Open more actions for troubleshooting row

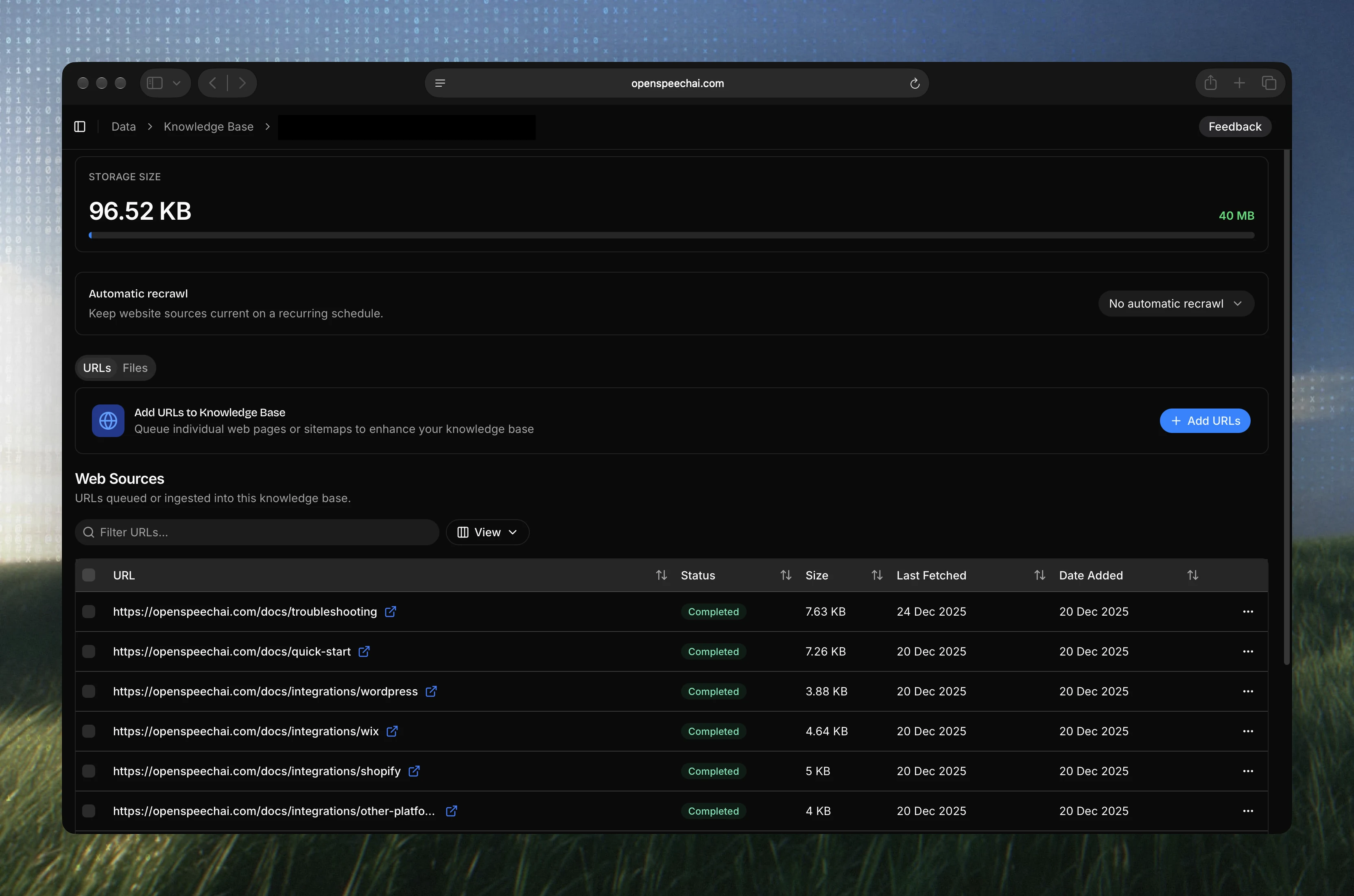click(1248, 612)
